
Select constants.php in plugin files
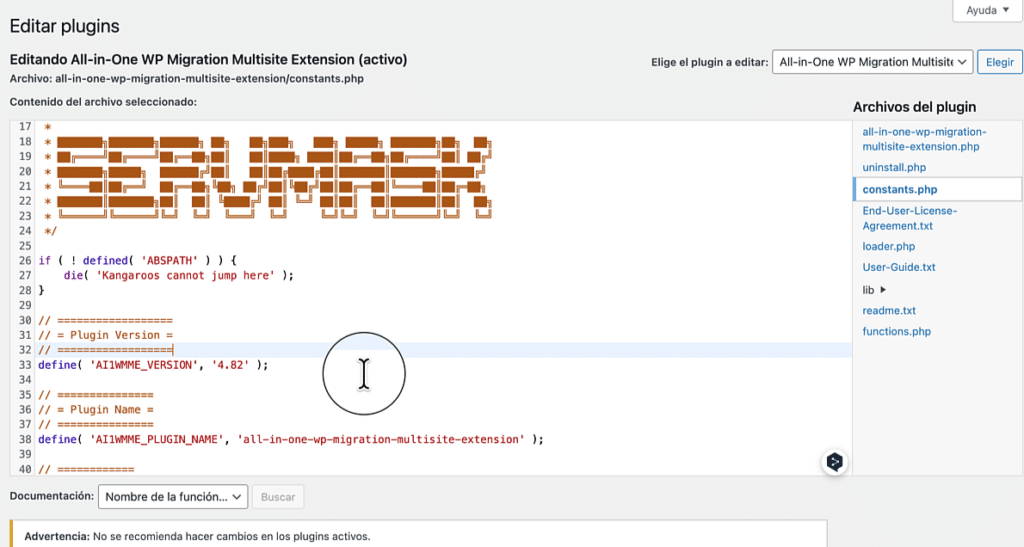[x=899, y=189]
